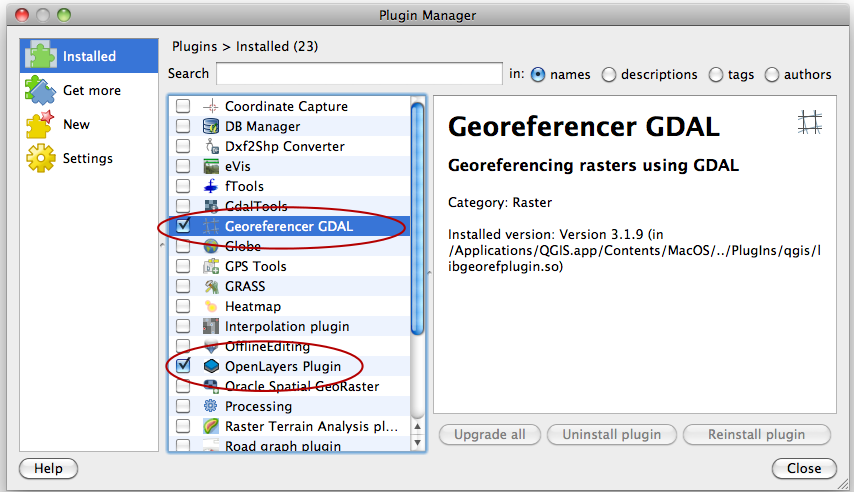The height and width of the screenshot is (492, 854).
Task: Click the Get more puzzle icon
Action: (x=40, y=90)
